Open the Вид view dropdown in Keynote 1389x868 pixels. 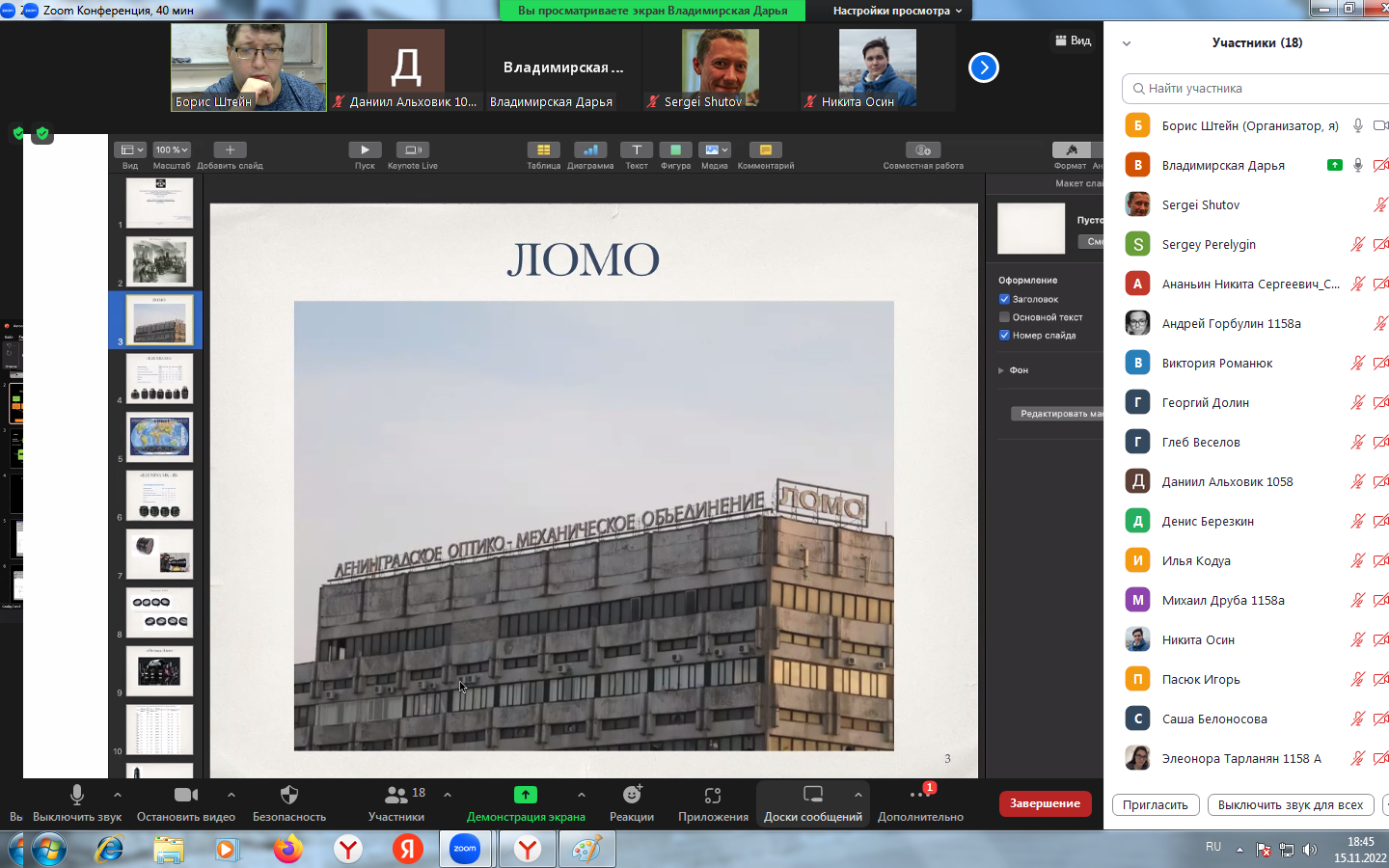[129, 149]
